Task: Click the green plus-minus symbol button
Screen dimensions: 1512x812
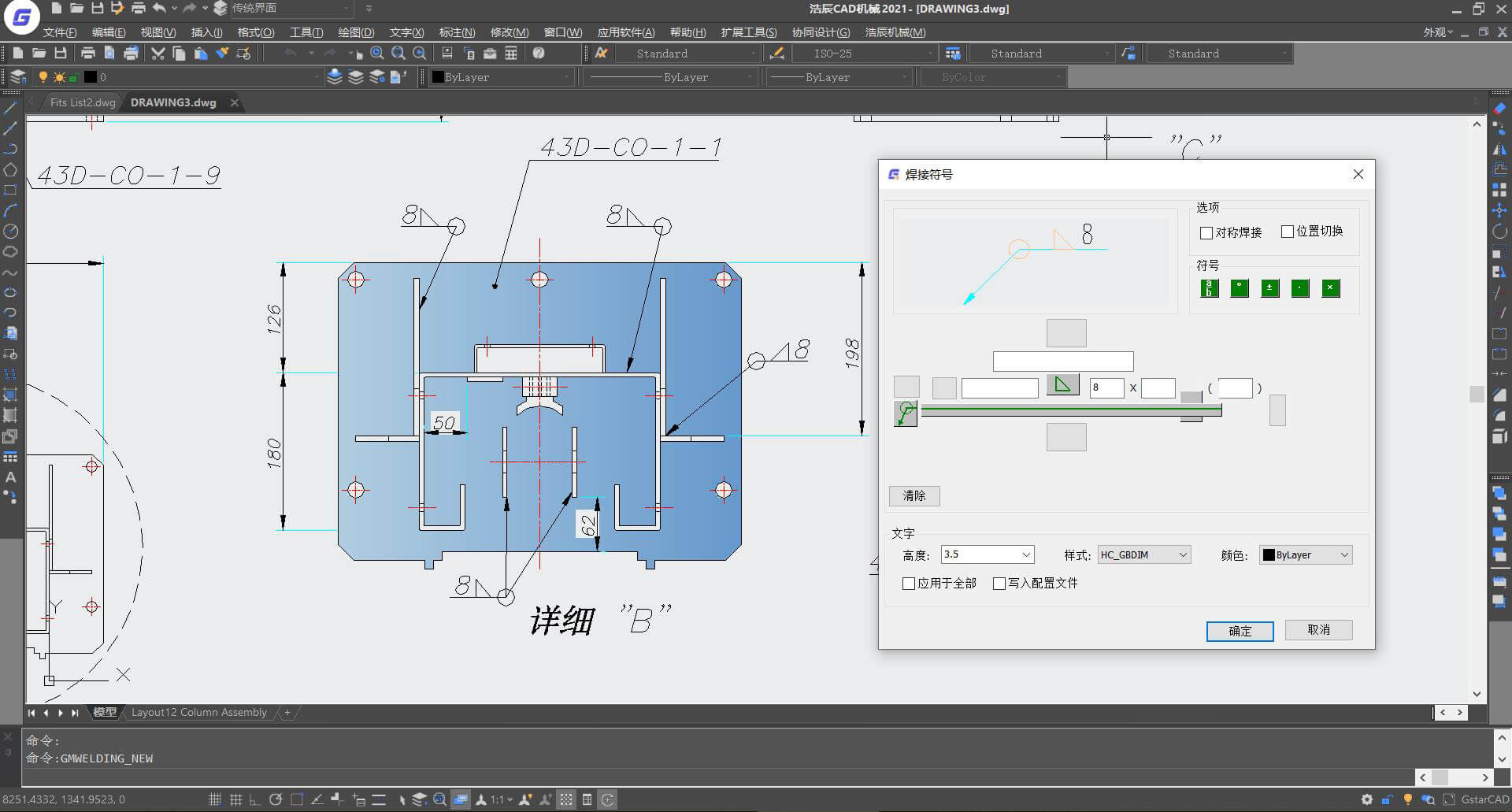Action: (1269, 288)
